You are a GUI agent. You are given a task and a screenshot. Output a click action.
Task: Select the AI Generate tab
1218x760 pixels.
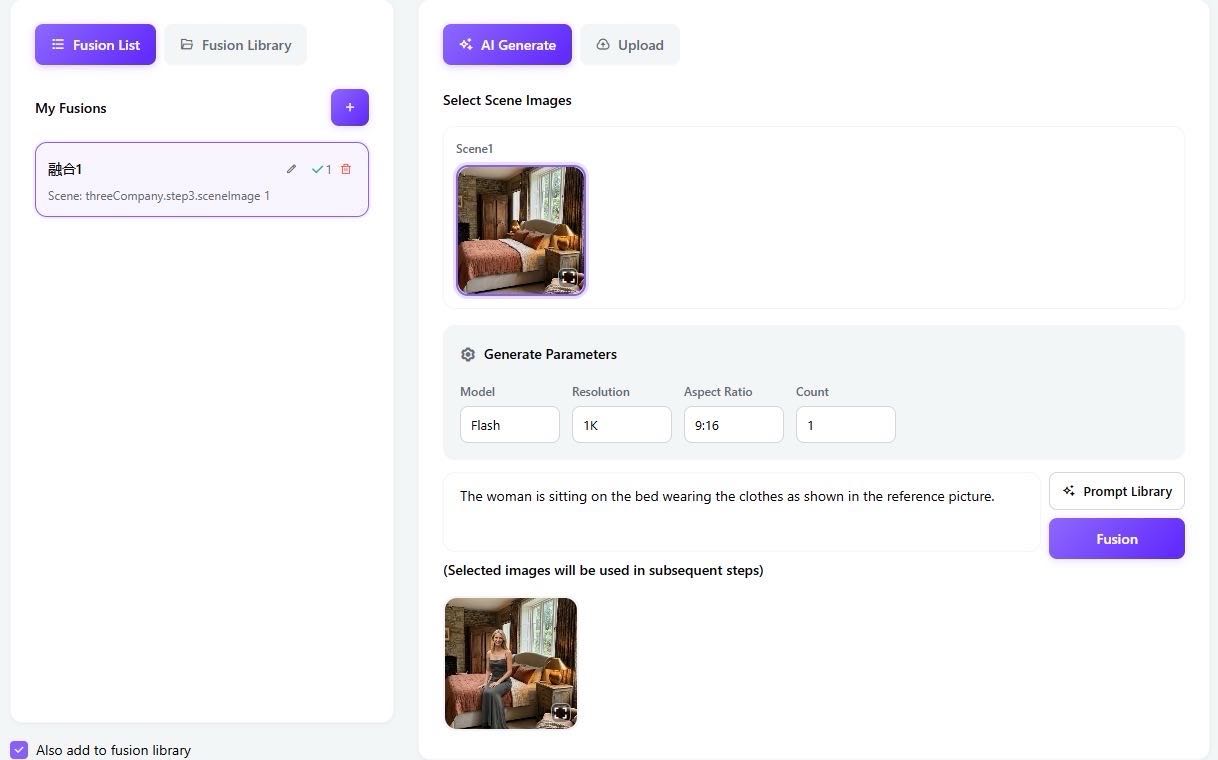click(507, 45)
